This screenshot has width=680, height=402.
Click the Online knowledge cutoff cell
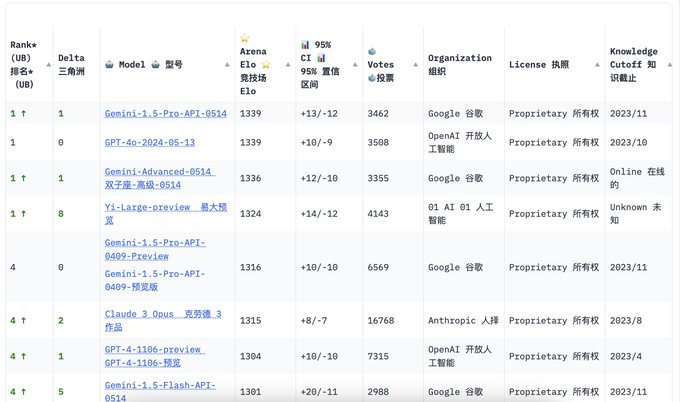coord(637,178)
